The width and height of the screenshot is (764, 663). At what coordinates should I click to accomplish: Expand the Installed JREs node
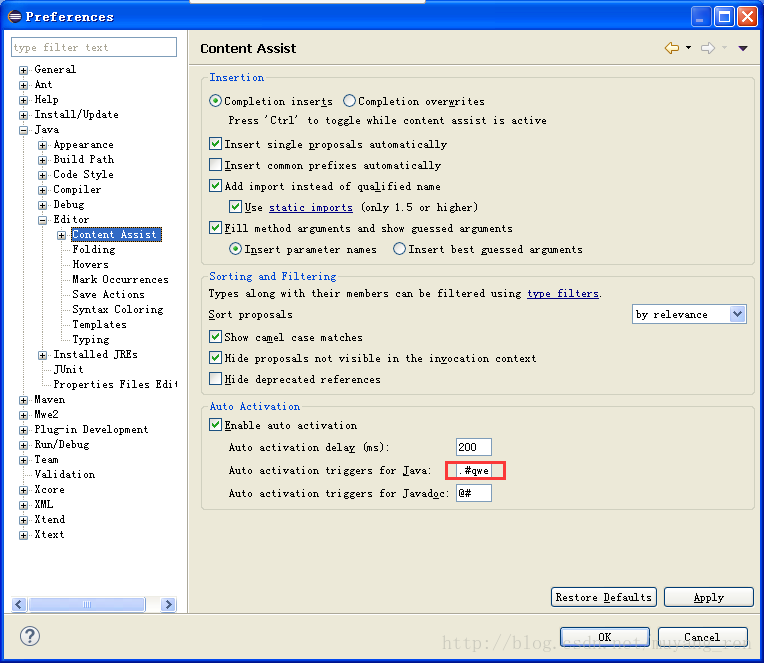tap(43, 354)
